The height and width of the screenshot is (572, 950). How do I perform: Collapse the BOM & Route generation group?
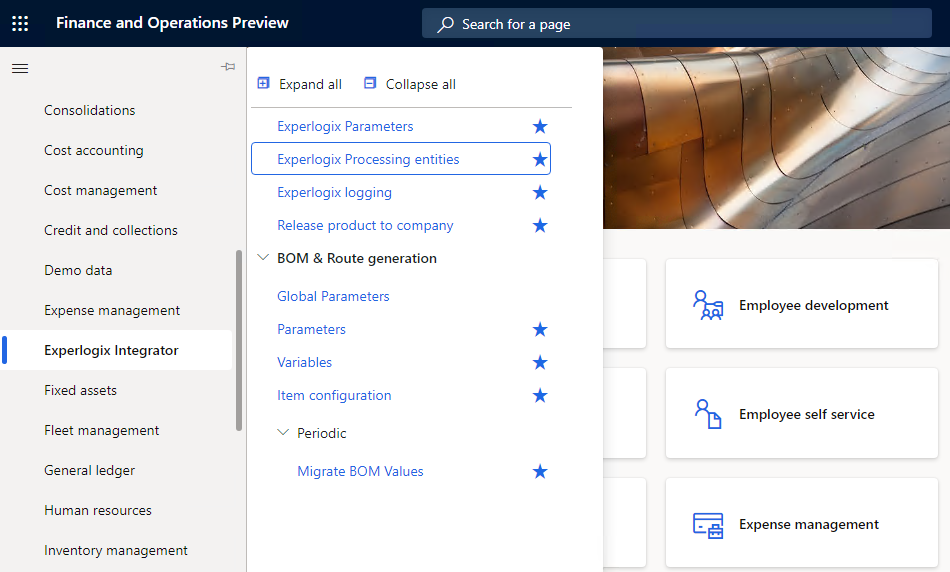pyautogui.click(x=263, y=258)
